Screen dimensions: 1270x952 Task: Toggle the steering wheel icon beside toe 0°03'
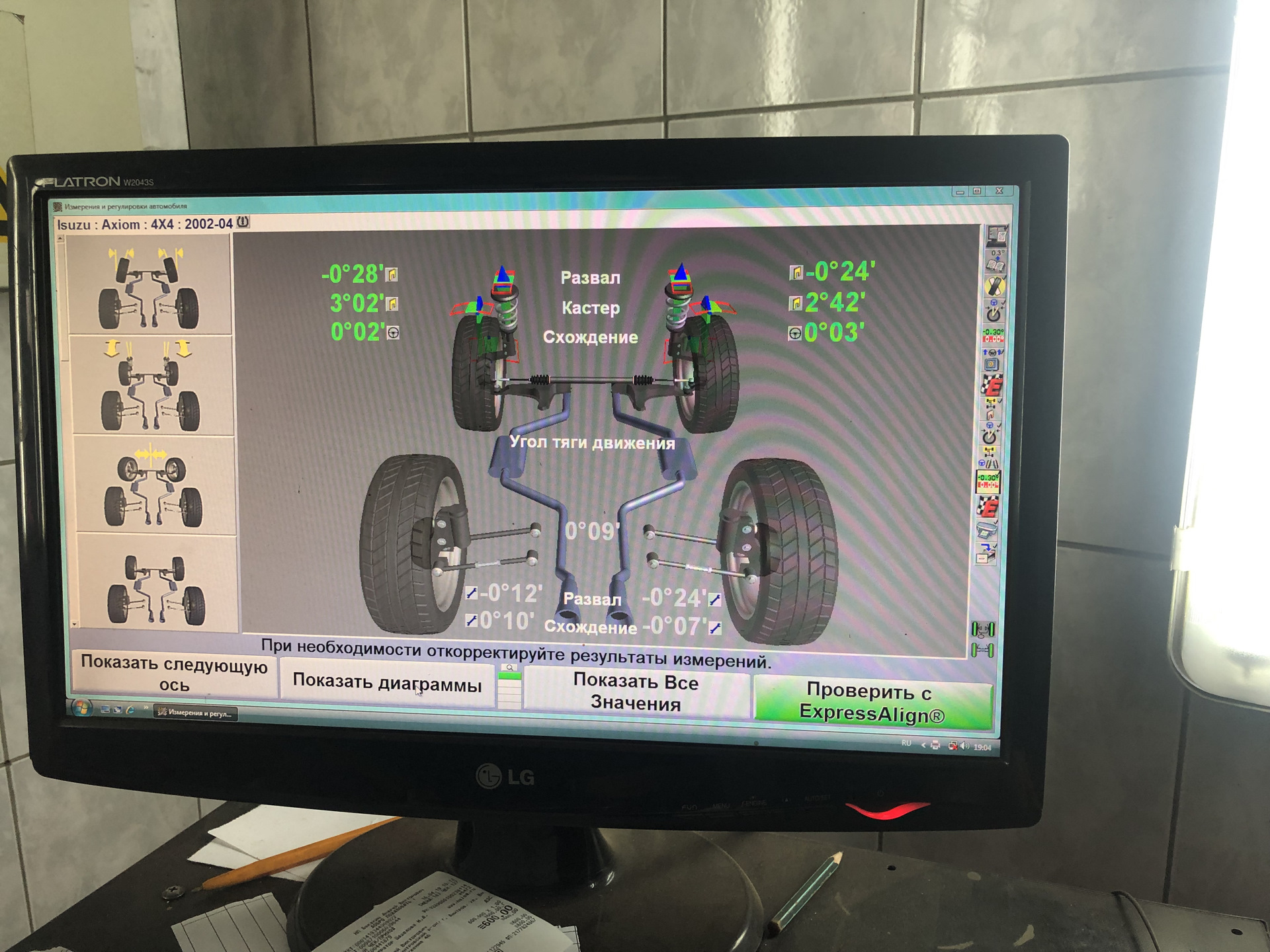[794, 333]
